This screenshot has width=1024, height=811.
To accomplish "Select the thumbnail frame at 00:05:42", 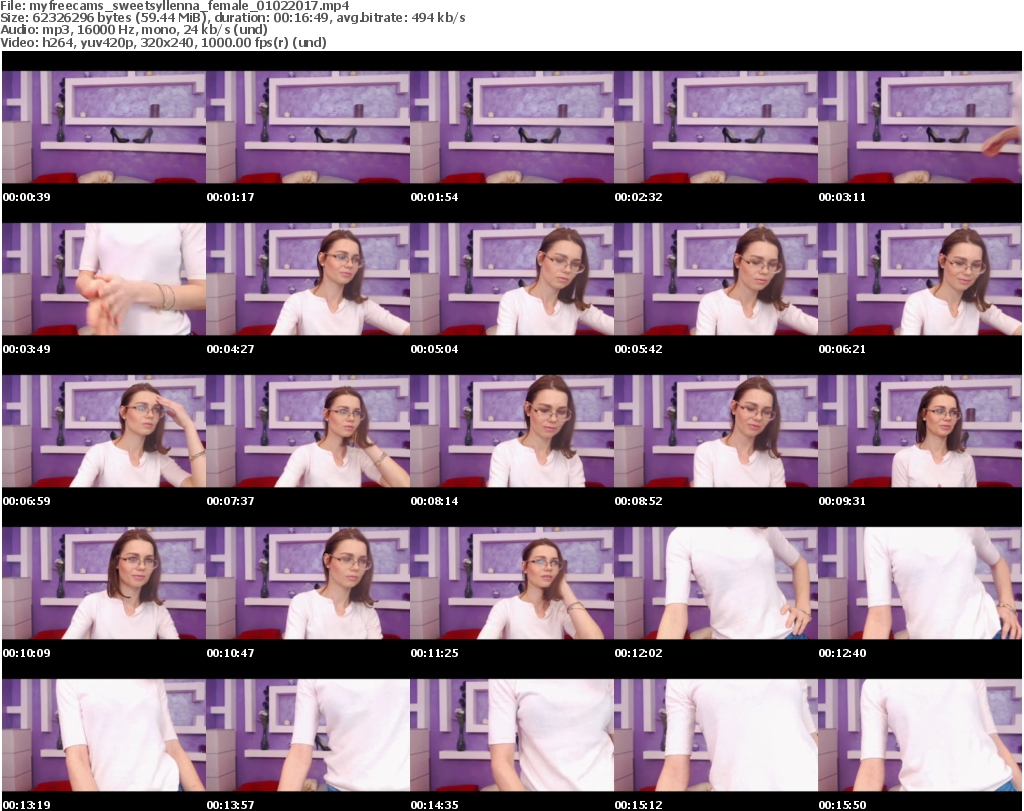I will click(x=716, y=279).
